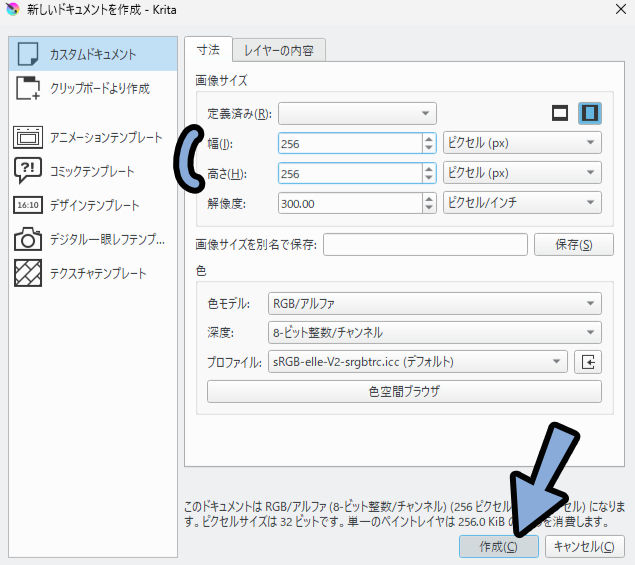Select コミックテンプレート in the sidebar
Viewport: 635px width, 565px height.
click(93, 171)
